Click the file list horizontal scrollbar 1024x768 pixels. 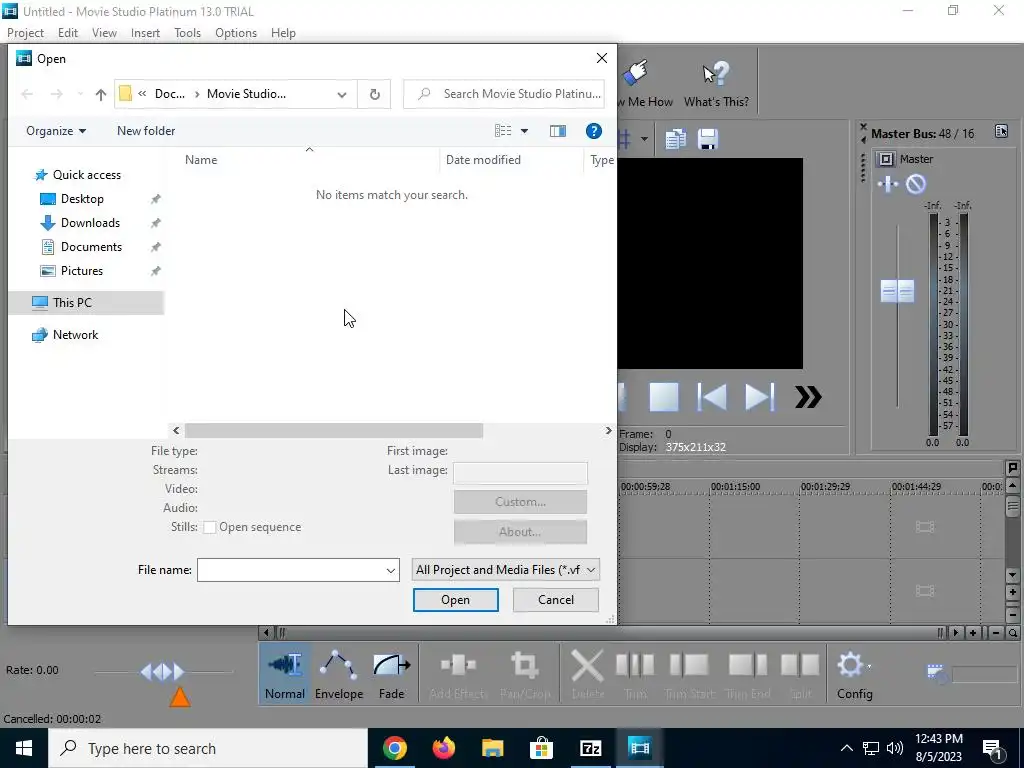coord(334,430)
